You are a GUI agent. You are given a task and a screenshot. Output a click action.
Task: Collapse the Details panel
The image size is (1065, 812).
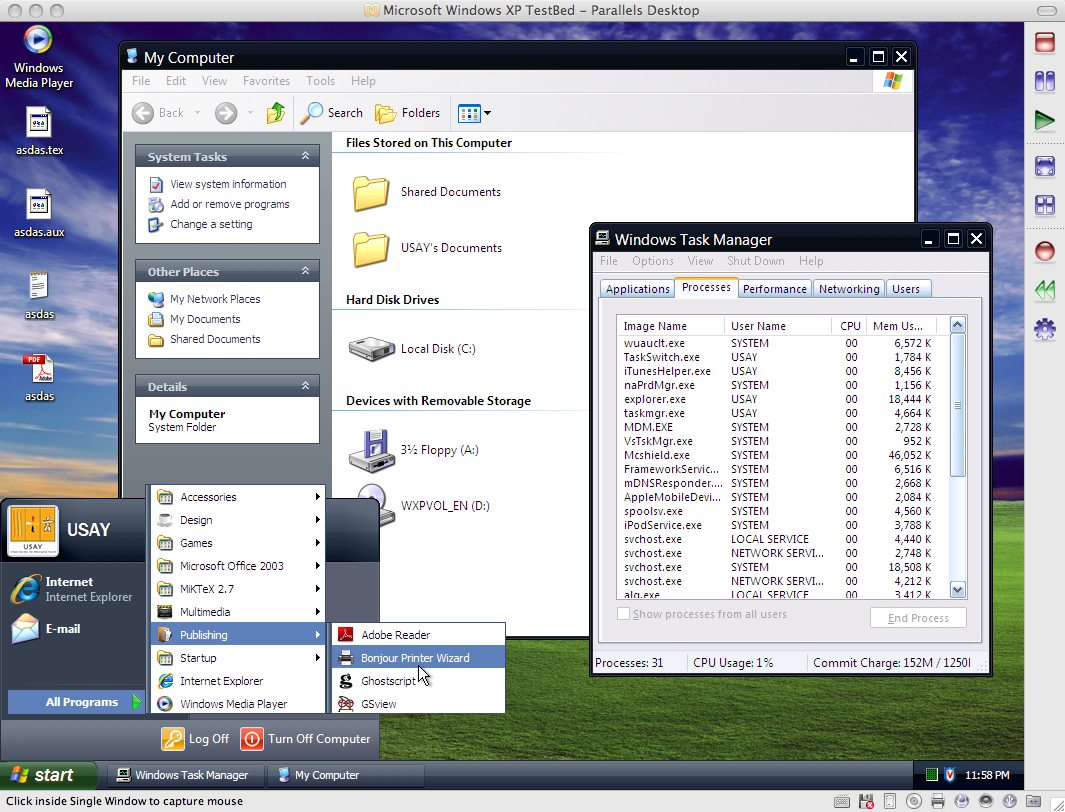[x=306, y=386]
